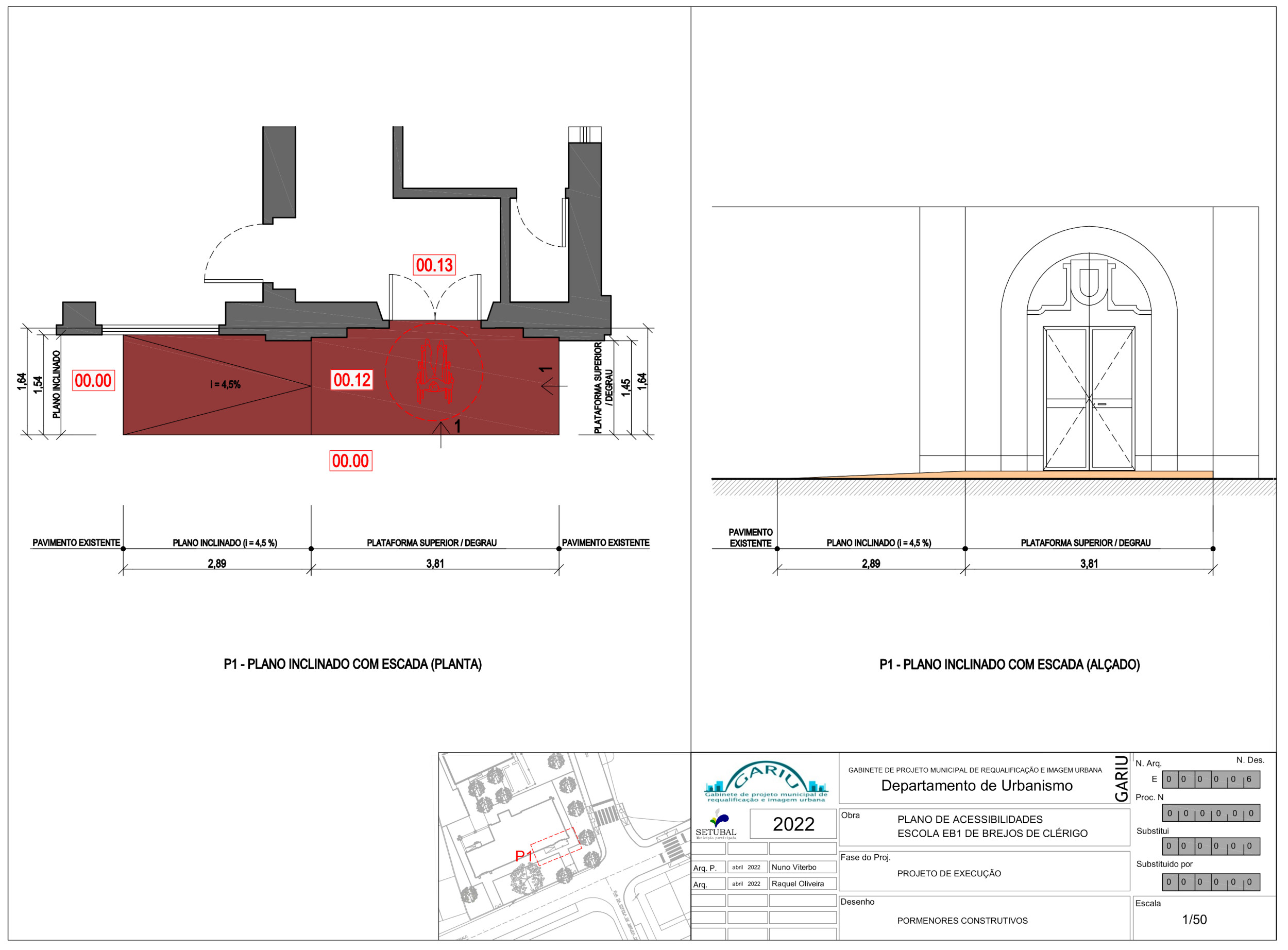Select the 00.00 level tag below the ramp
This screenshot has height=950, width=1288.
350,461
